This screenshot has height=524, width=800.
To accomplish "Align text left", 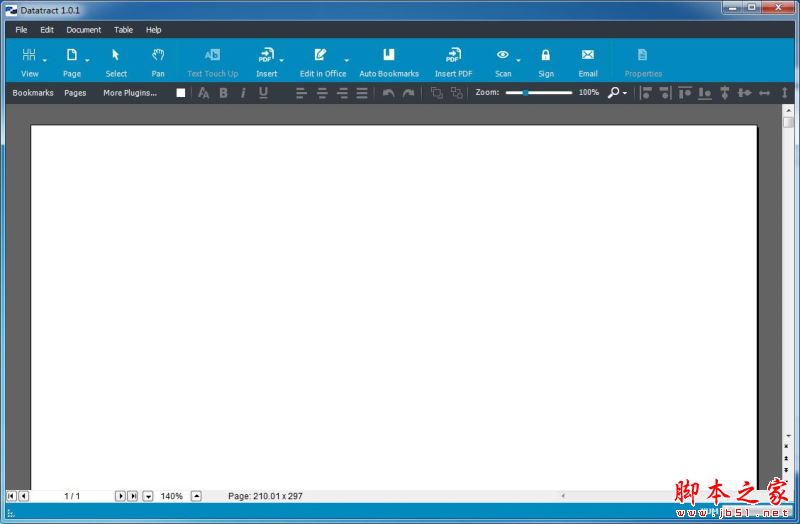I will [x=302, y=93].
